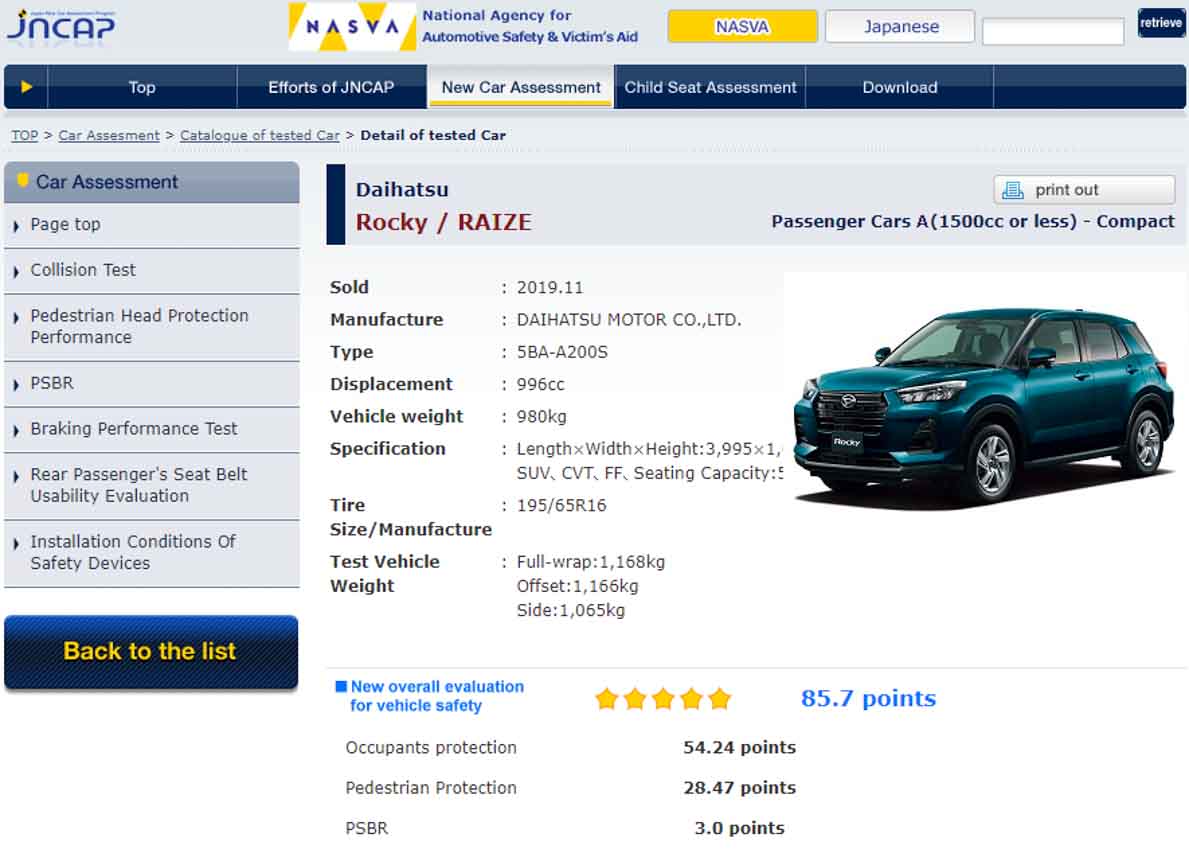
Task: Click the yellow NASVA button
Action: pyautogui.click(x=742, y=27)
